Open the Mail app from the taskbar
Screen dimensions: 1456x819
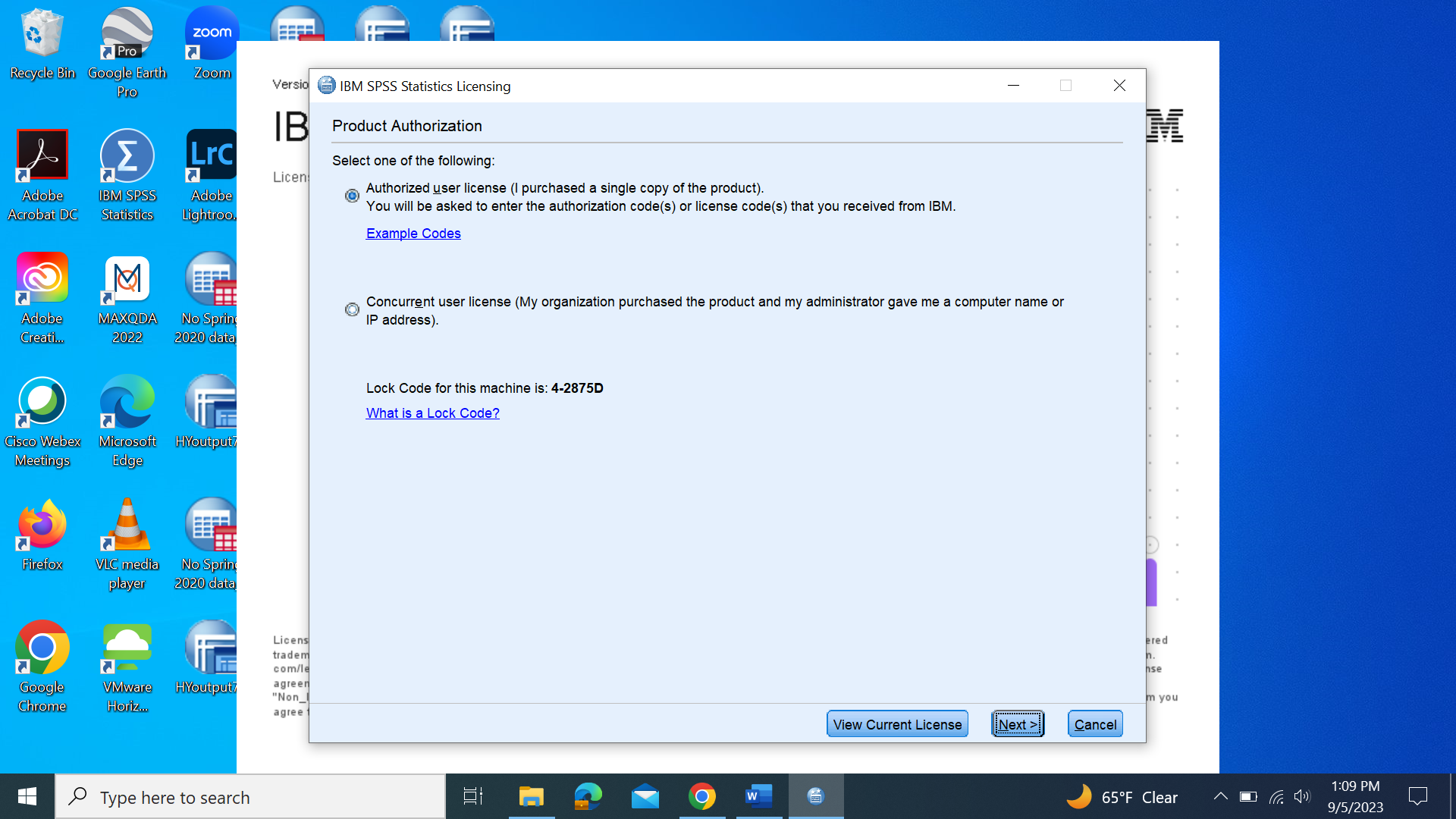point(645,796)
